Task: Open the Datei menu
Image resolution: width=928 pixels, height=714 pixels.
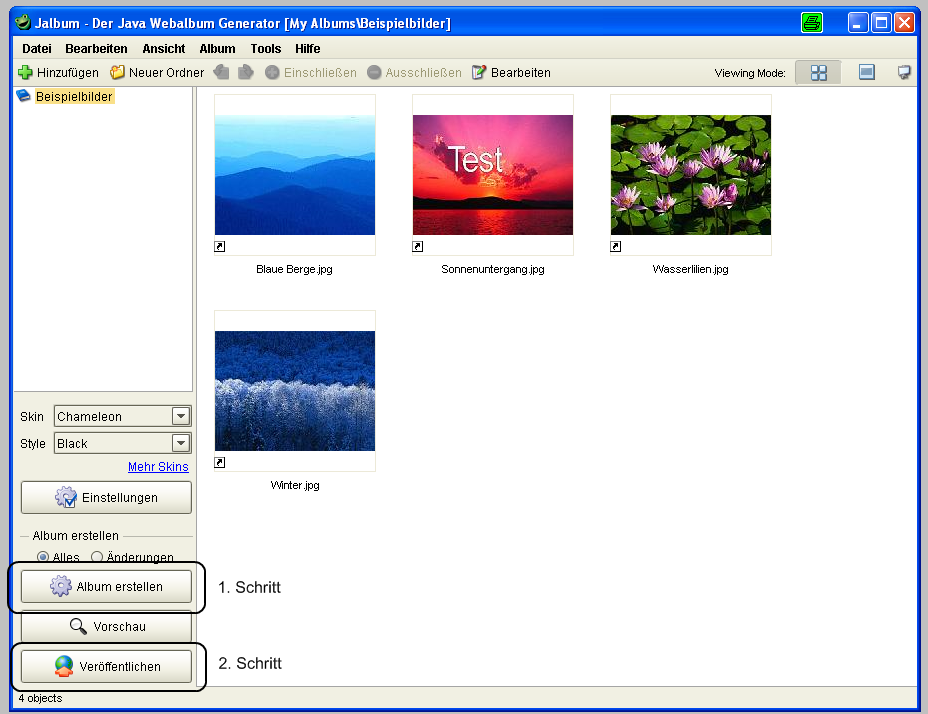Action: pos(37,49)
